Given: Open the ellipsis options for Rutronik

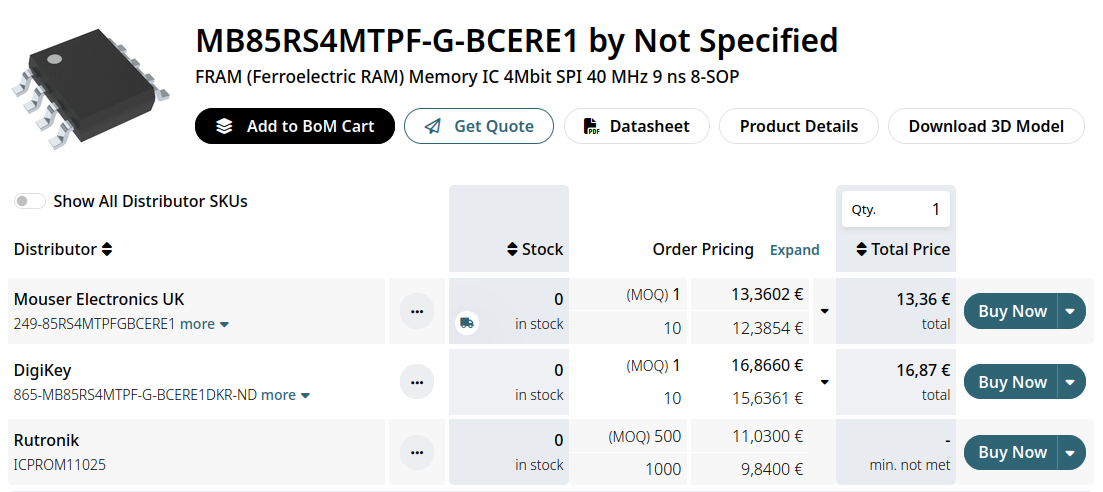Looking at the screenshot, I should (417, 452).
